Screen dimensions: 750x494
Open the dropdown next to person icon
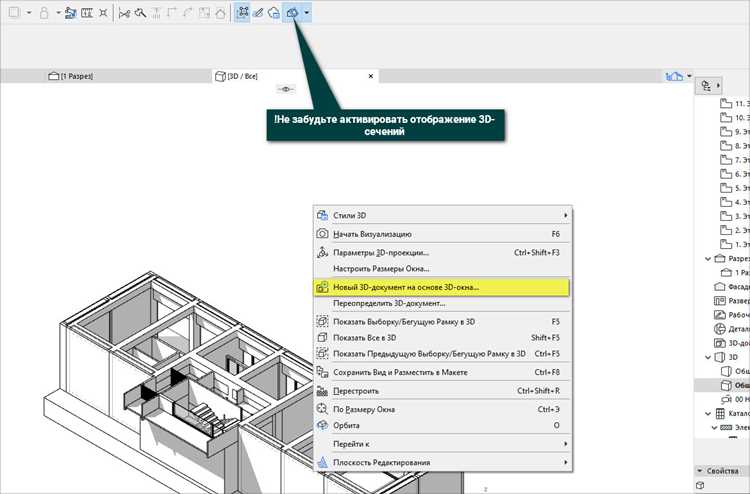58,13
